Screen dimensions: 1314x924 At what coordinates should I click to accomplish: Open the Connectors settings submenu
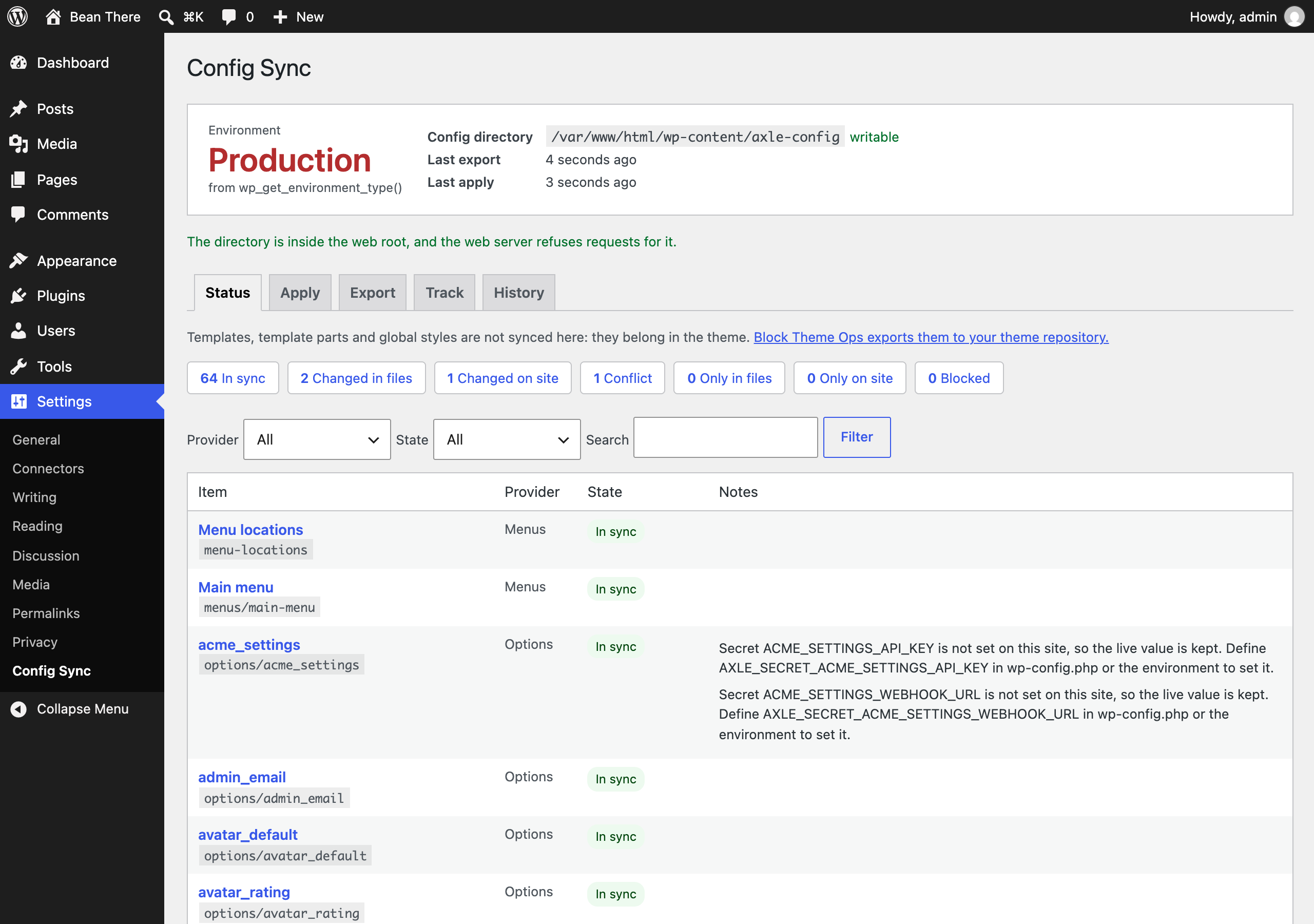[x=48, y=468]
